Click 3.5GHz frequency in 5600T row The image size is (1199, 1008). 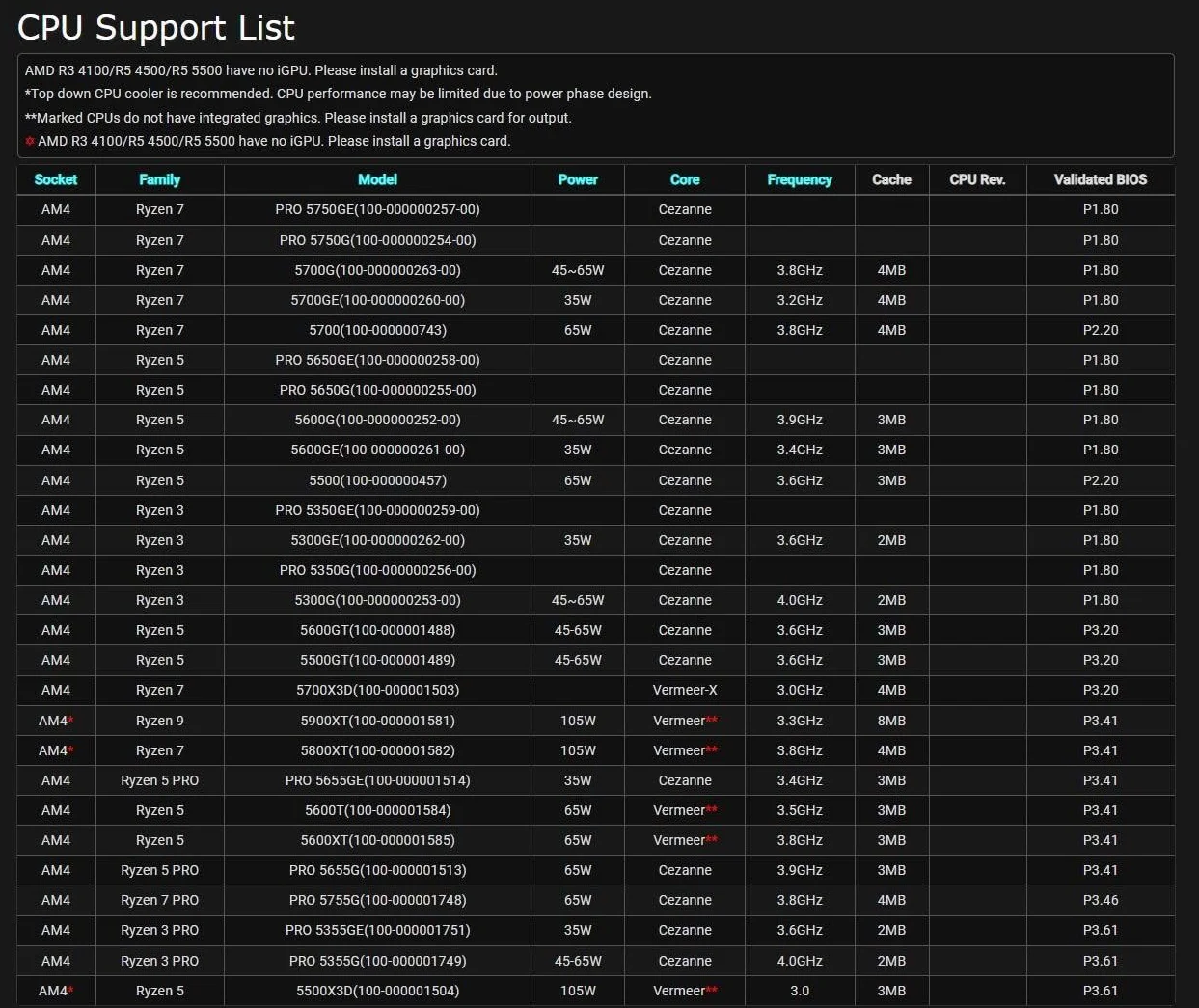point(800,810)
